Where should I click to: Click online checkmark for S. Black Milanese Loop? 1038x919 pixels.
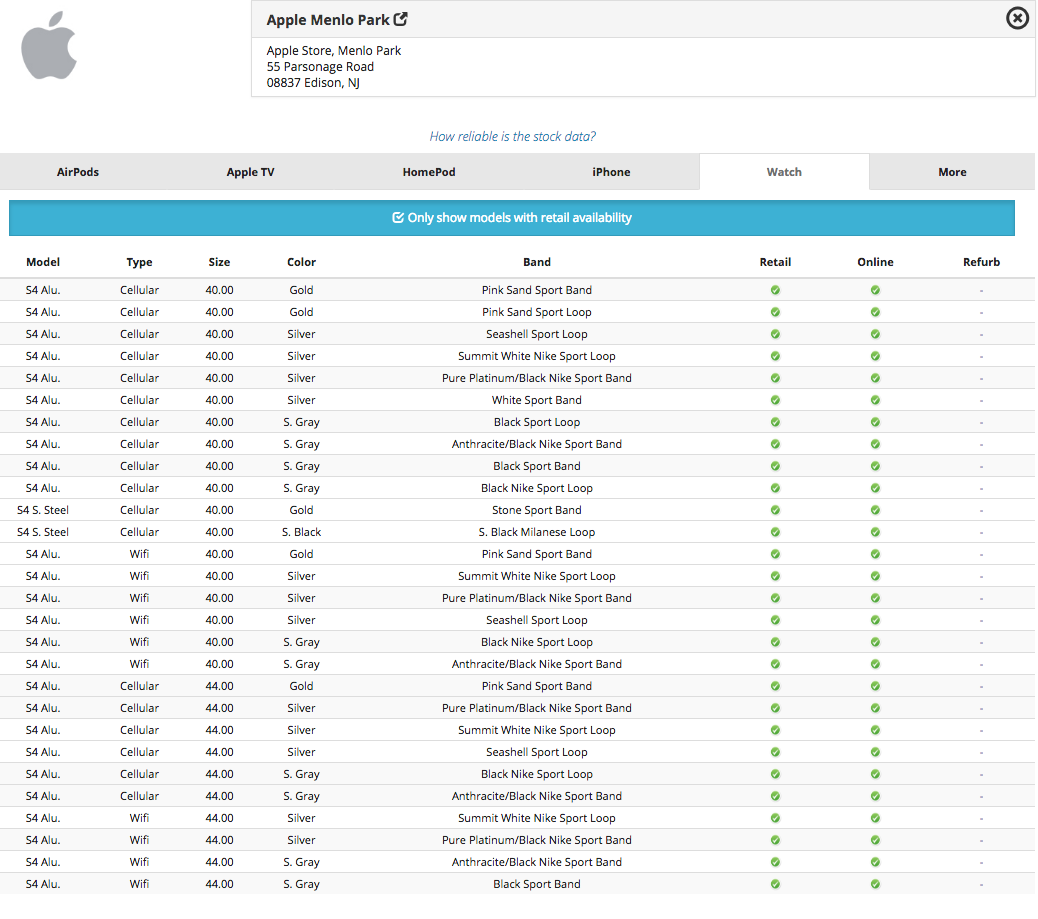tap(875, 532)
